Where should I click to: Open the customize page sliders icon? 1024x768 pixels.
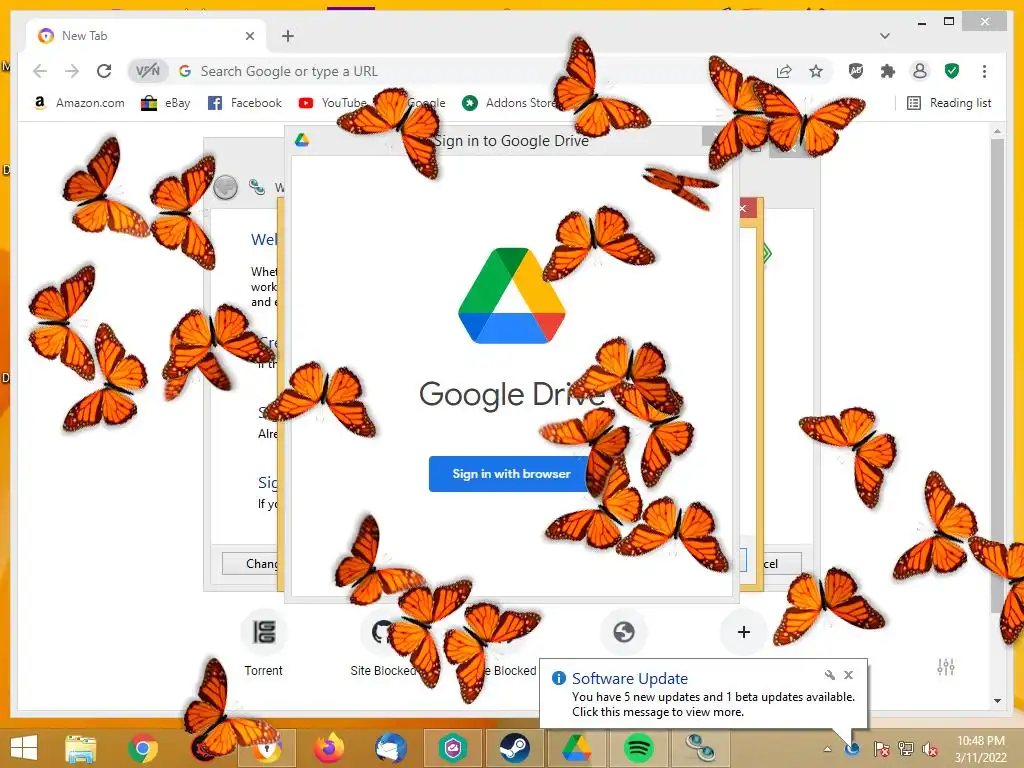[946, 667]
